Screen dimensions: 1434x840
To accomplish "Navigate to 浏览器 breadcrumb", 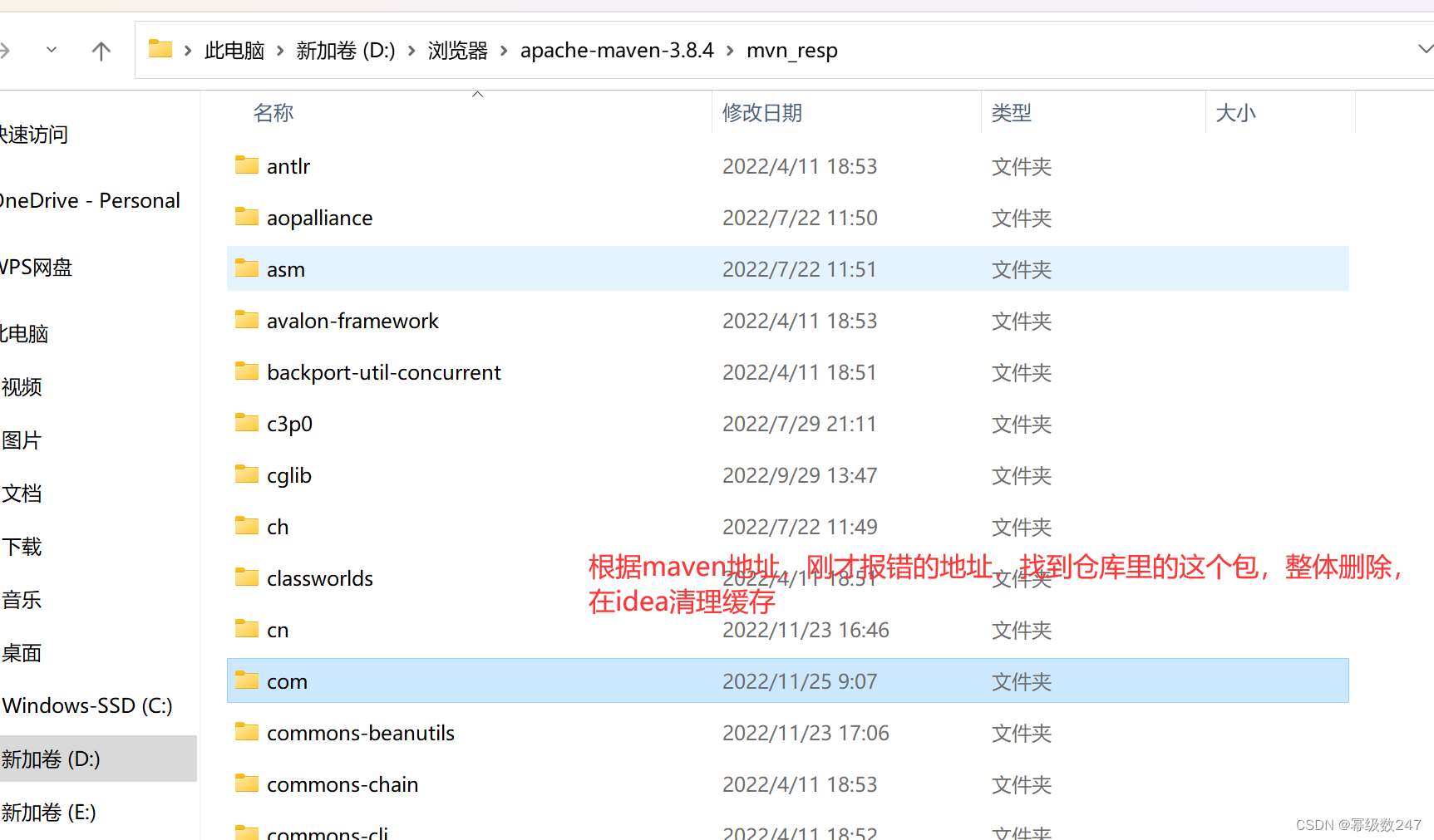I will (457, 51).
